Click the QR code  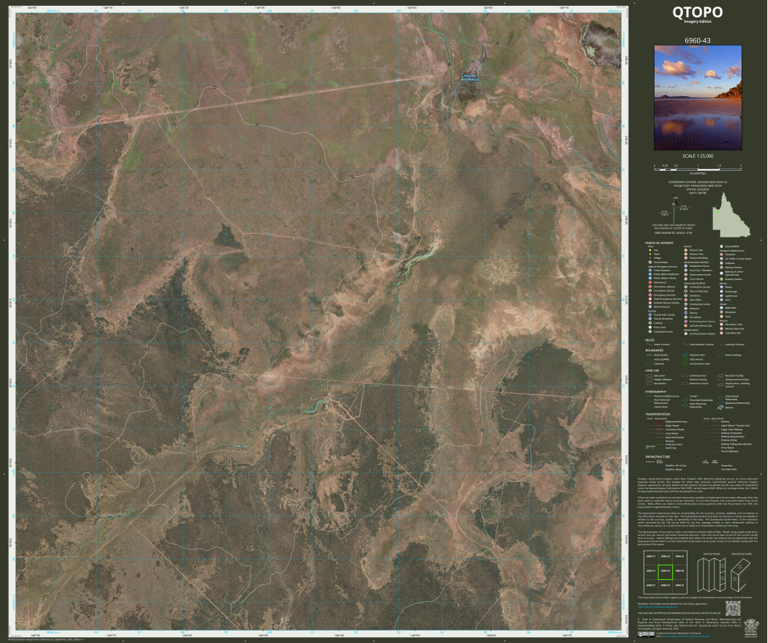[733, 608]
